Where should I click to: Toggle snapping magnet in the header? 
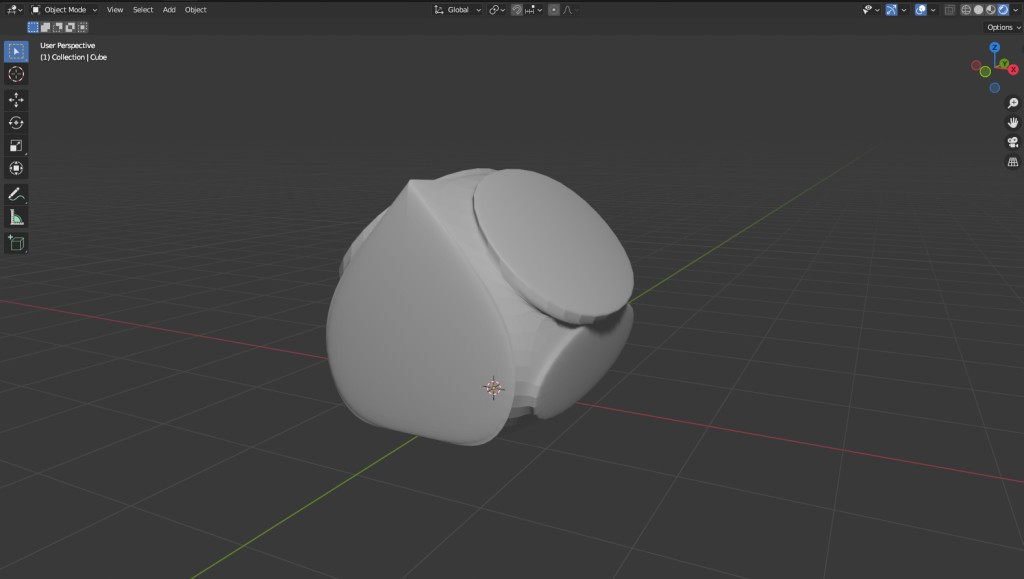click(x=516, y=10)
